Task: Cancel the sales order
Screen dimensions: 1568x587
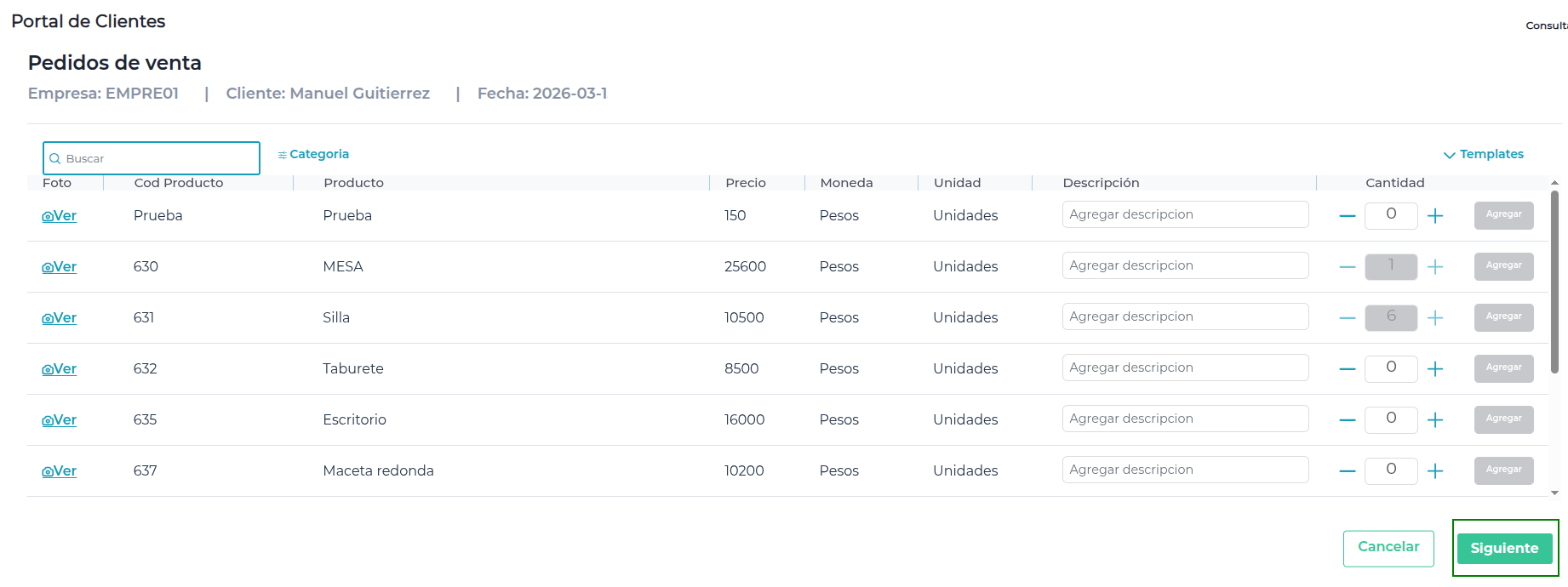Action: click(x=1388, y=548)
